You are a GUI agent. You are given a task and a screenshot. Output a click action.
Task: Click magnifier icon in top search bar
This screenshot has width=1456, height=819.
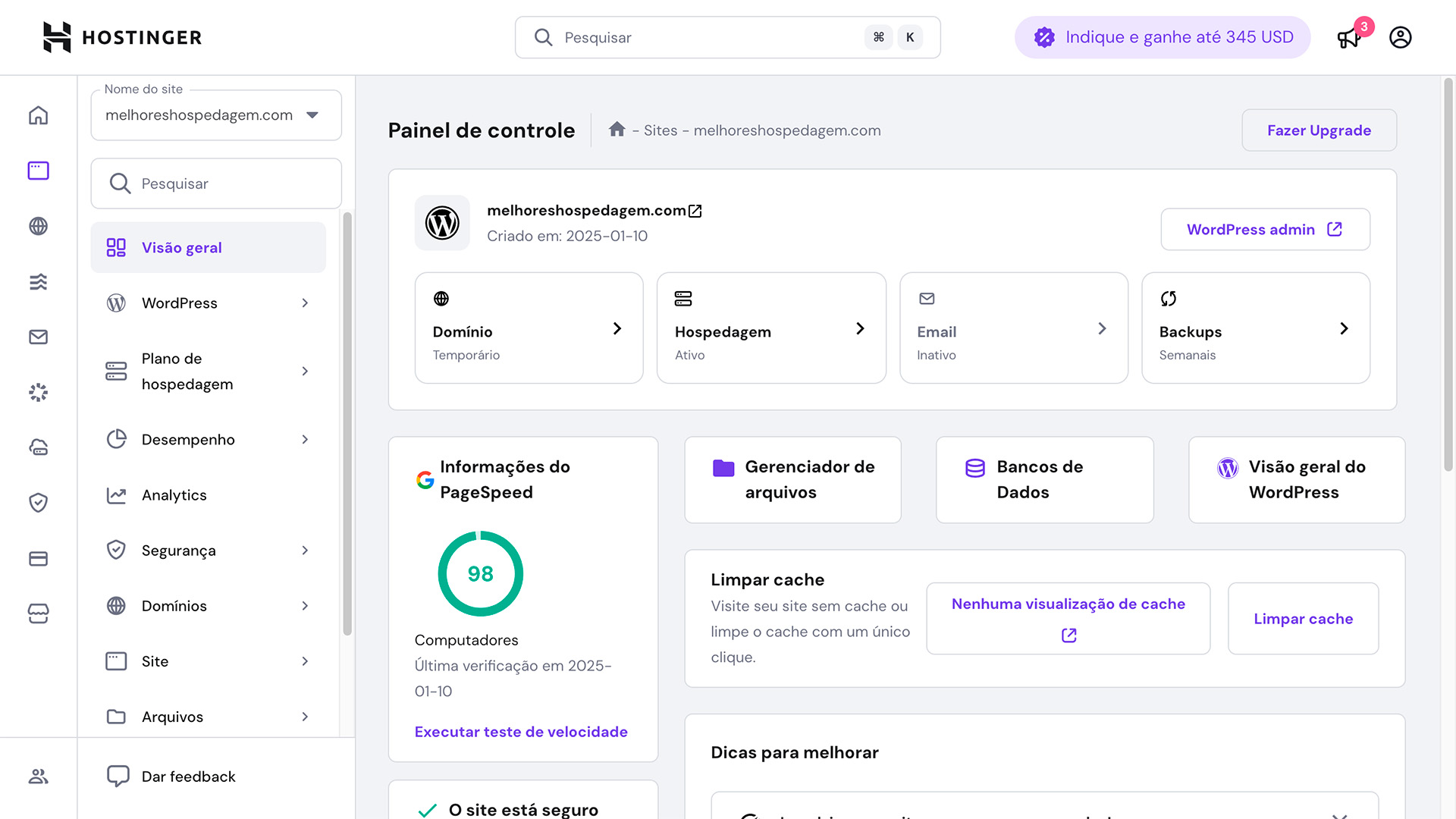[x=543, y=37]
